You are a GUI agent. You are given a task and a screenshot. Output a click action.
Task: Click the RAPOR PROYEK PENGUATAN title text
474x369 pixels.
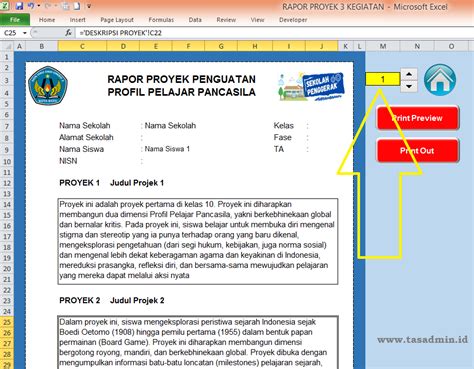pos(182,79)
